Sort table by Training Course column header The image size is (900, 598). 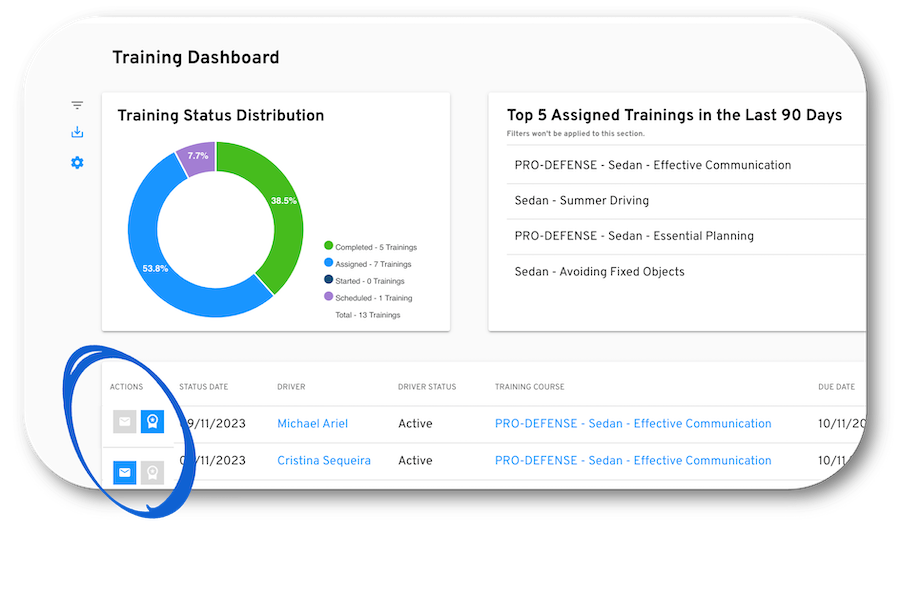point(529,387)
